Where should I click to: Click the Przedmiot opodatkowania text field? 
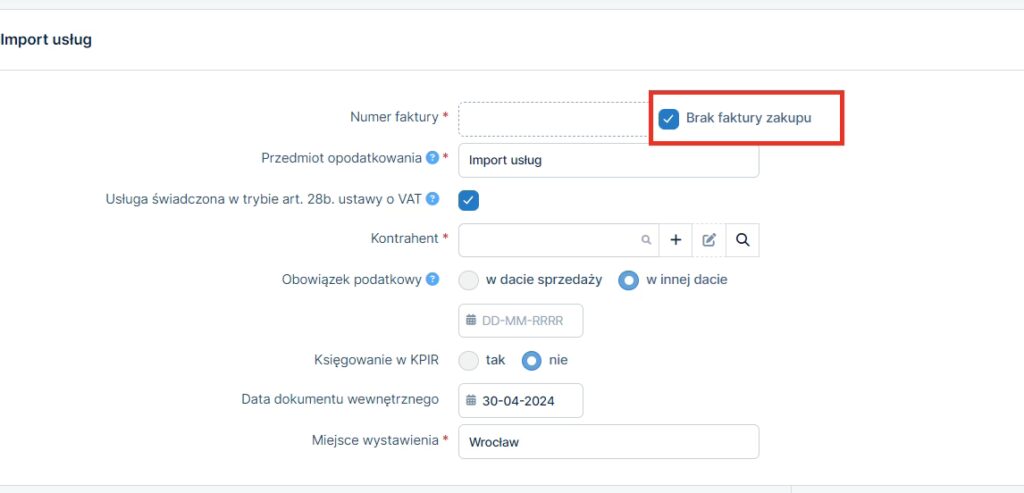[x=608, y=160]
